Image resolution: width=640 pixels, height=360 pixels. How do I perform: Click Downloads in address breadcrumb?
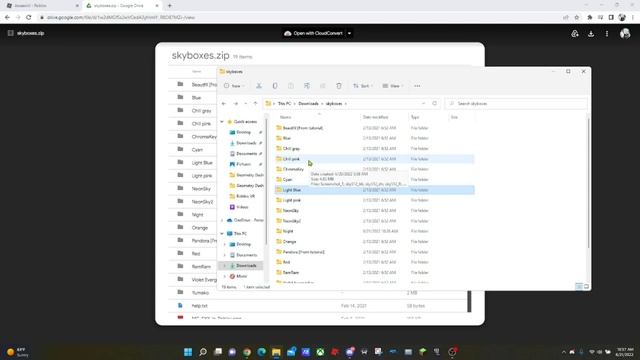click(308, 104)
